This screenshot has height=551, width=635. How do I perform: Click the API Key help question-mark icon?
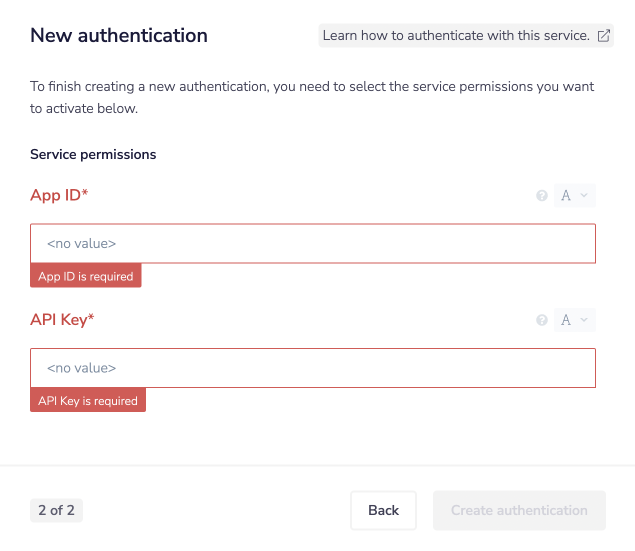click(542, 321)
